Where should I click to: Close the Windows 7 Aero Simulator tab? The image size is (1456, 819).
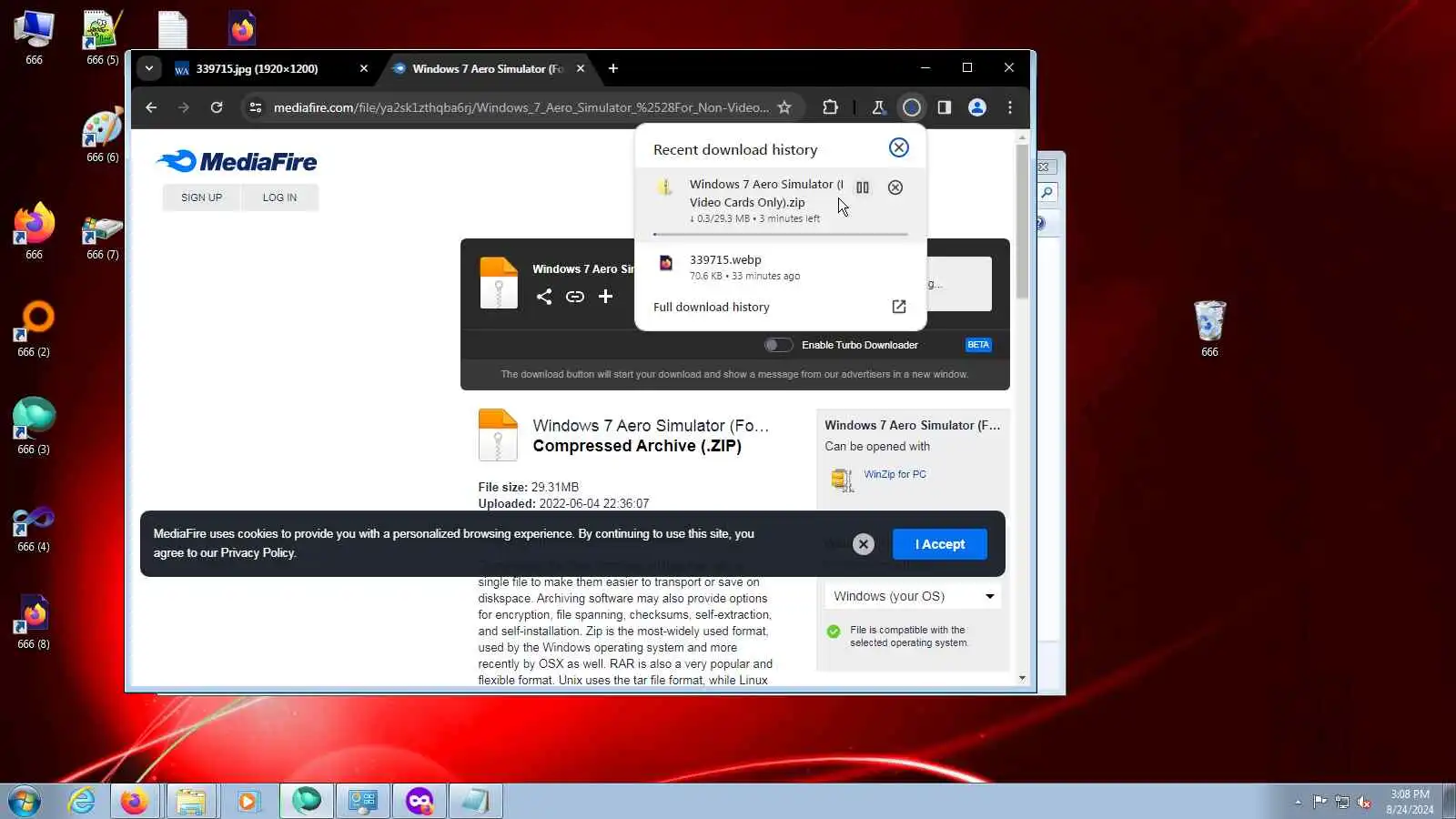[x=581, y=68]
